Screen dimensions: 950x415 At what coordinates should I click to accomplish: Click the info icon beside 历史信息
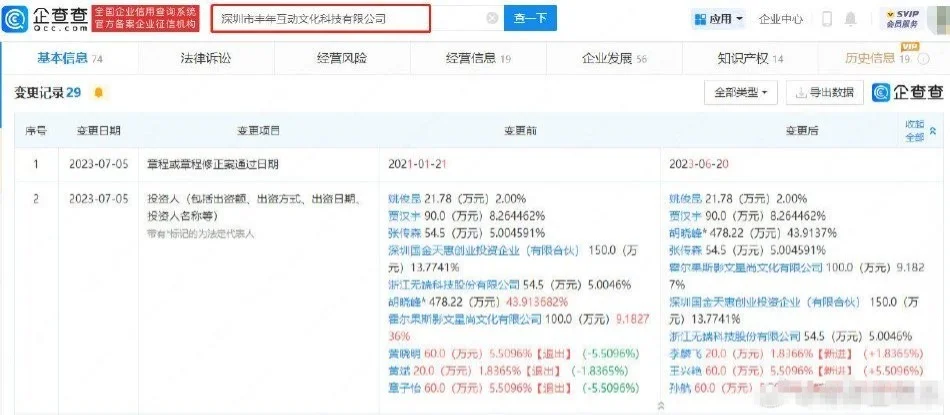[923, 59]
